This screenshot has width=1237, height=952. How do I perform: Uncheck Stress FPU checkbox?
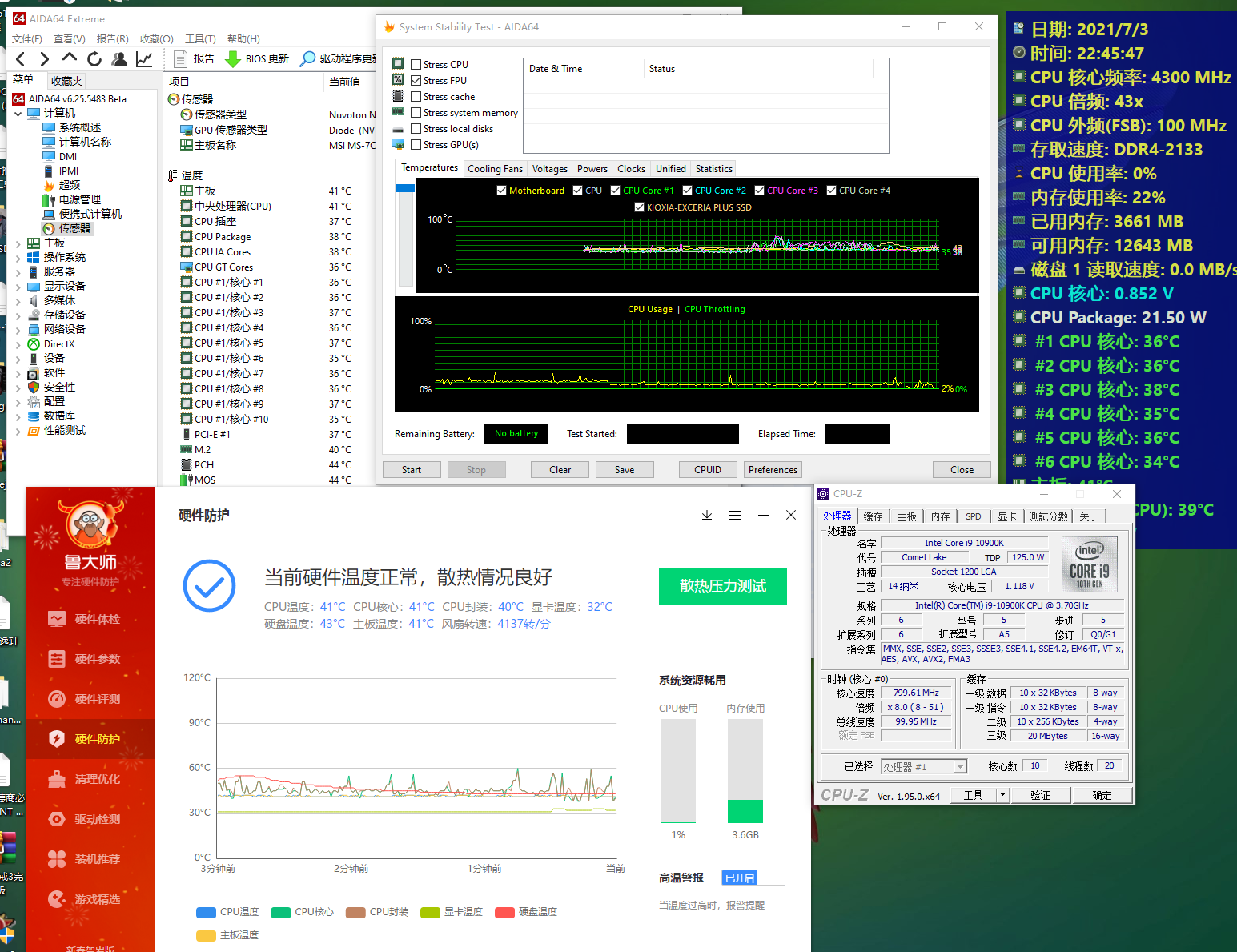[x=416, y=81]
